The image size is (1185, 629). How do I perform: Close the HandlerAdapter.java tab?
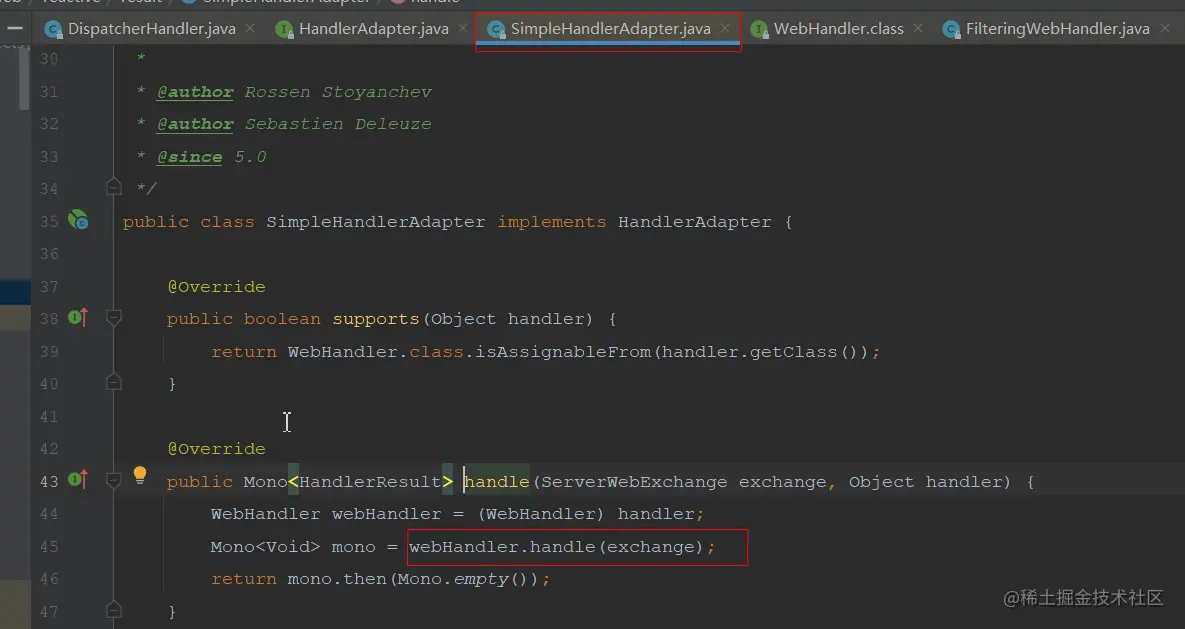tap(463, 29)
